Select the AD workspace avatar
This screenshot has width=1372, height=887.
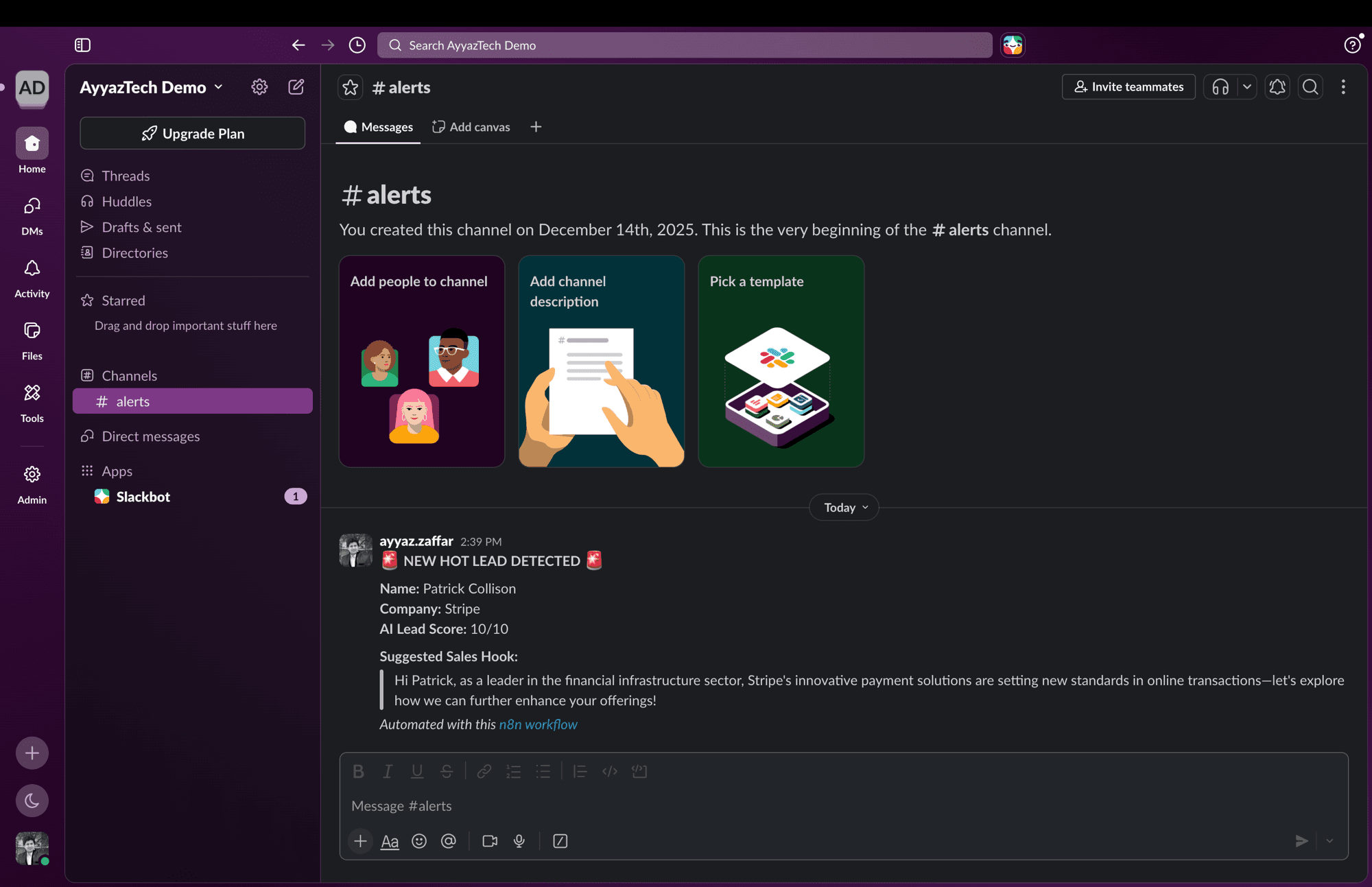(32, 88)
